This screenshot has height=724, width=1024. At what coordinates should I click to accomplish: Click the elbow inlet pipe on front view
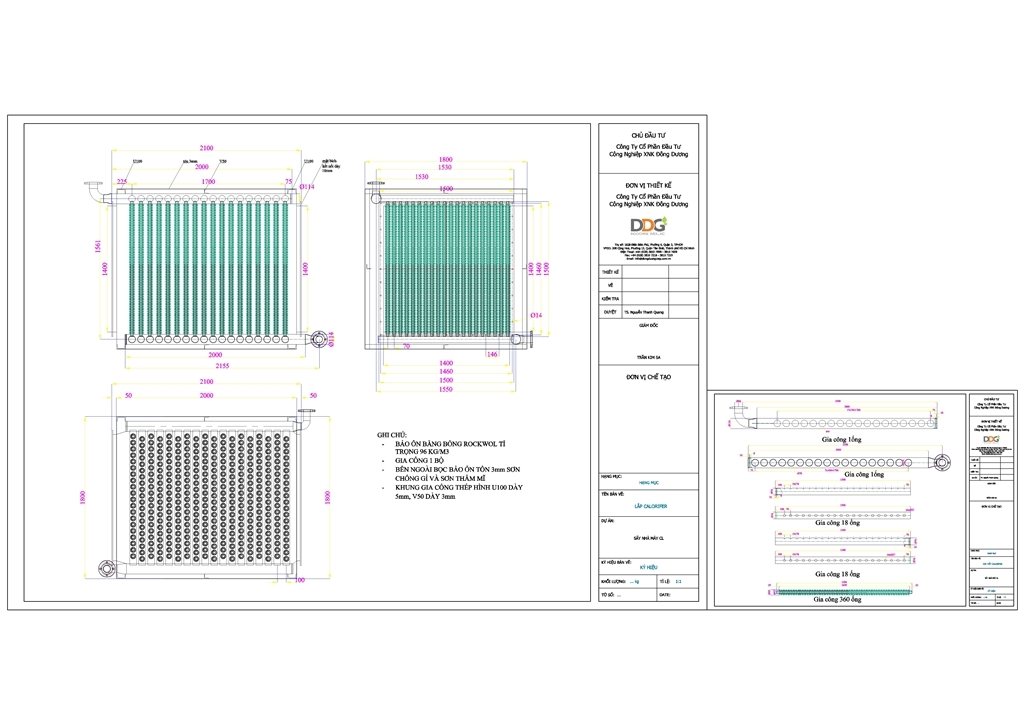[x=97, y=193]
